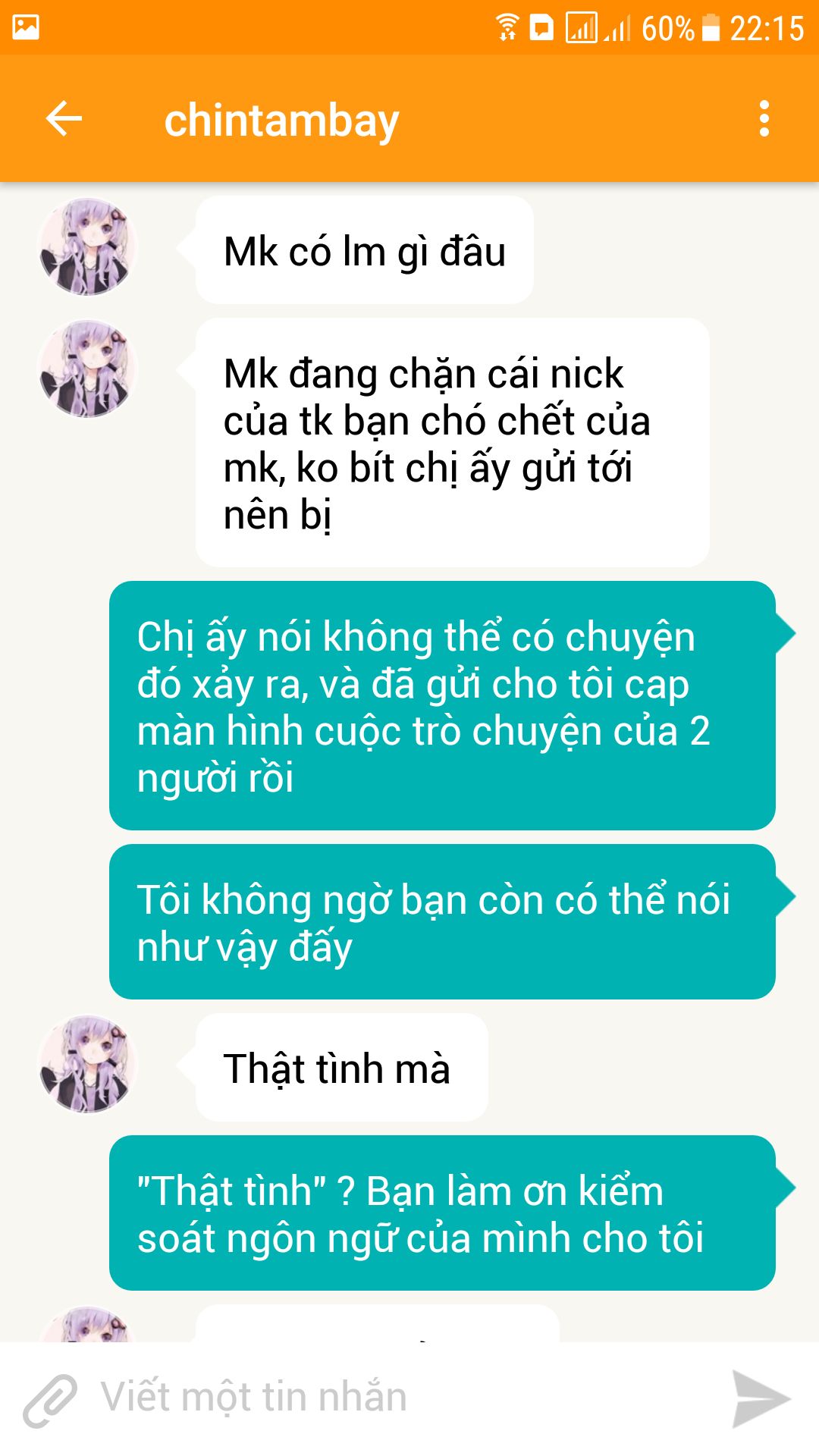
Task: Tap the chintambay chat title
Action: tap(281, 121)
